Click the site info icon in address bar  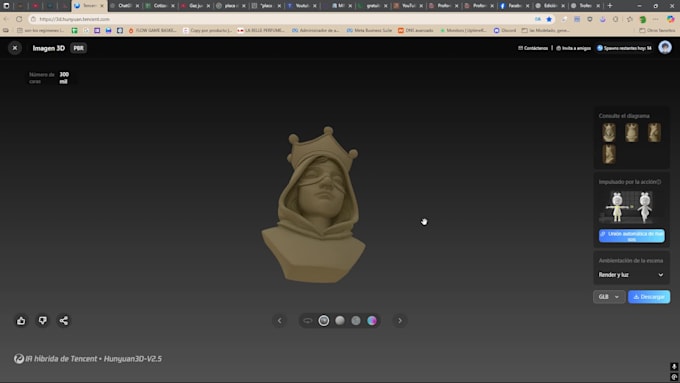pyautogui.click(x=33, y=19)
